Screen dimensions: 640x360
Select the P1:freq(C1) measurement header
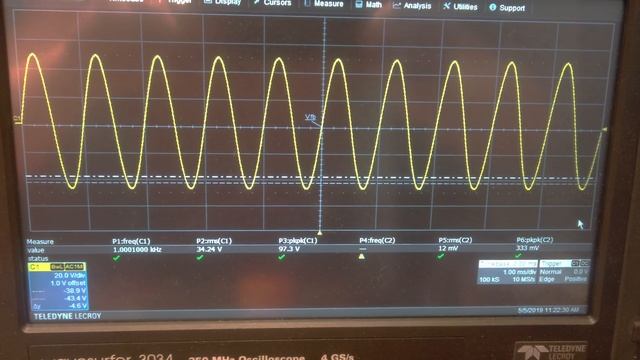click(131, 241)
